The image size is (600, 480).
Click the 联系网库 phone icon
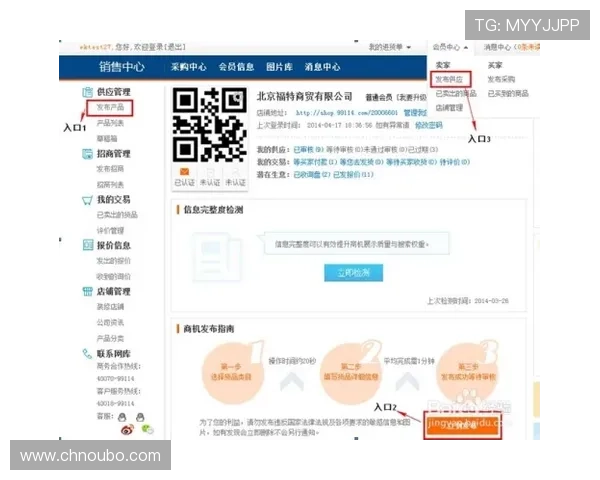pos(87,354)
